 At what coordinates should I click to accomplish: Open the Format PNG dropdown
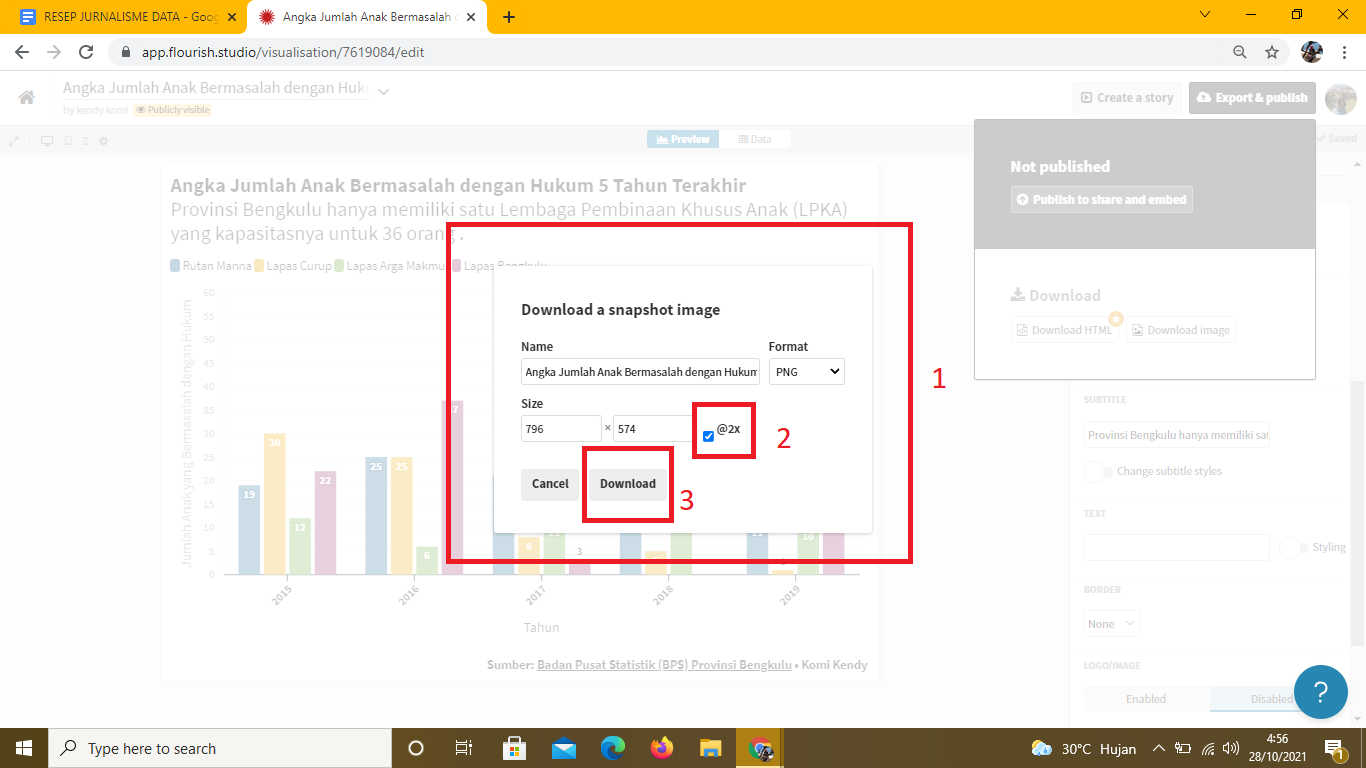pyautogui.click(x=807, y=372)
